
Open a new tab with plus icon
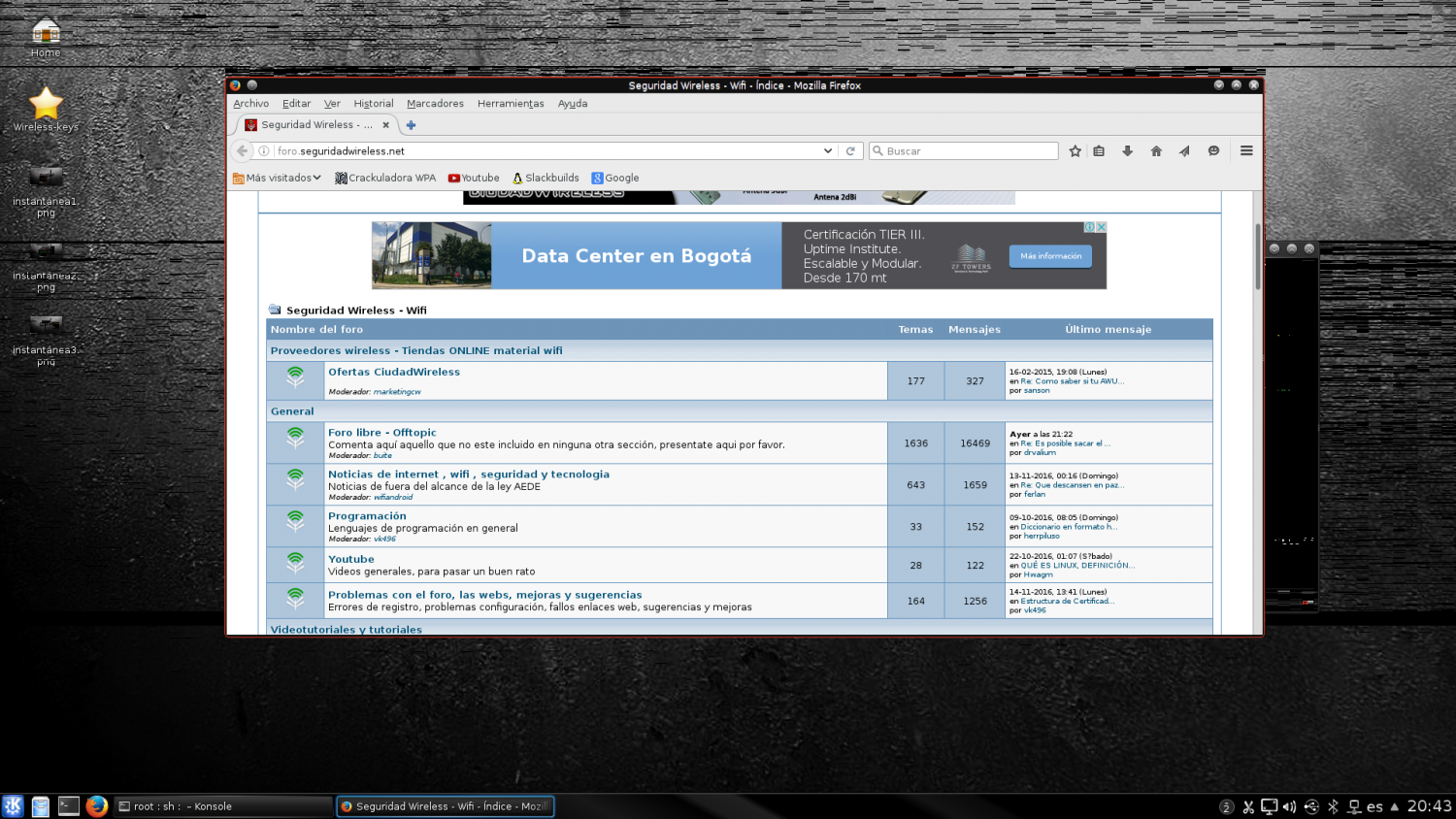pos(411,125)
